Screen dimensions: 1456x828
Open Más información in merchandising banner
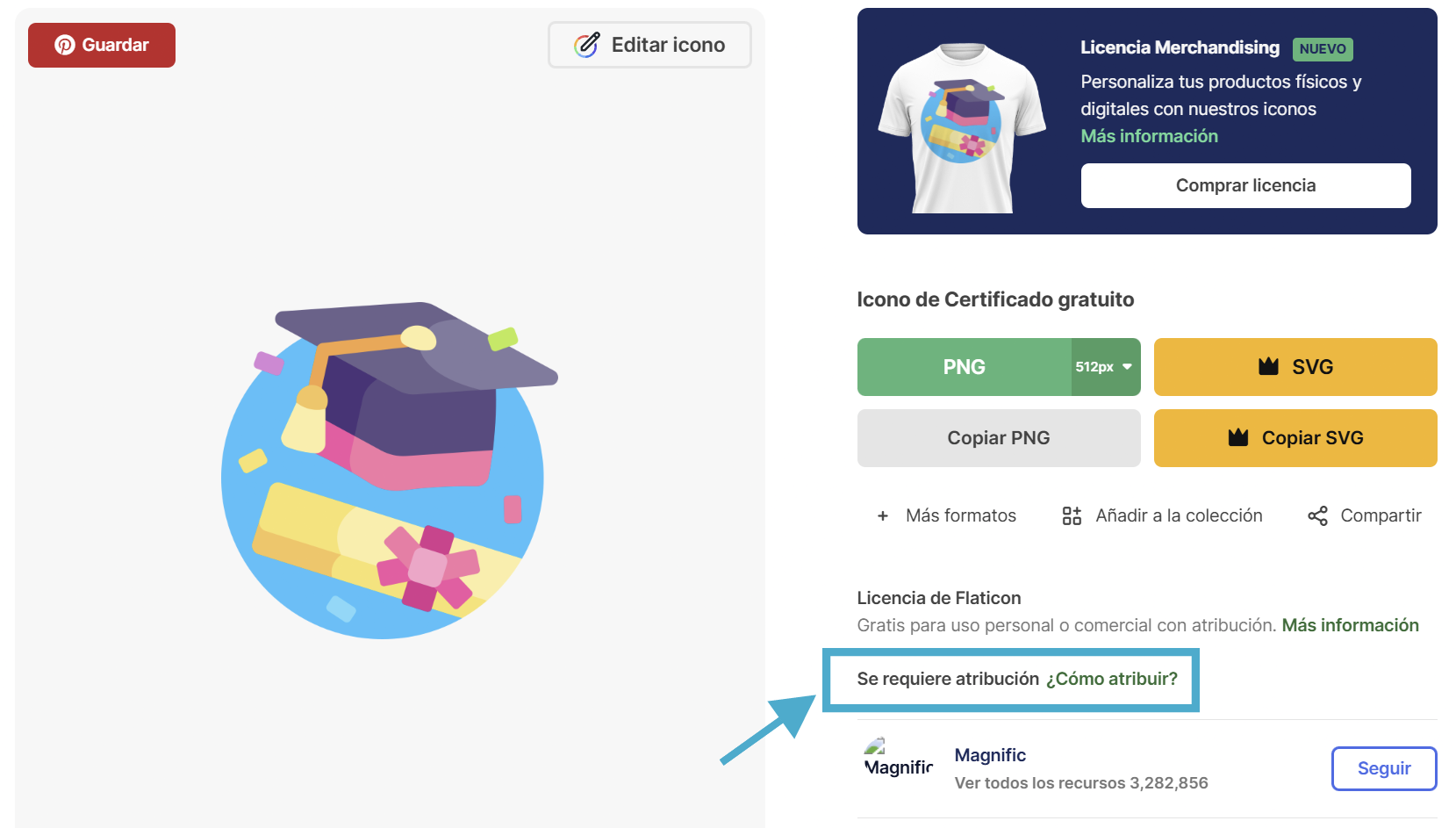click(x=1149, y=136)
